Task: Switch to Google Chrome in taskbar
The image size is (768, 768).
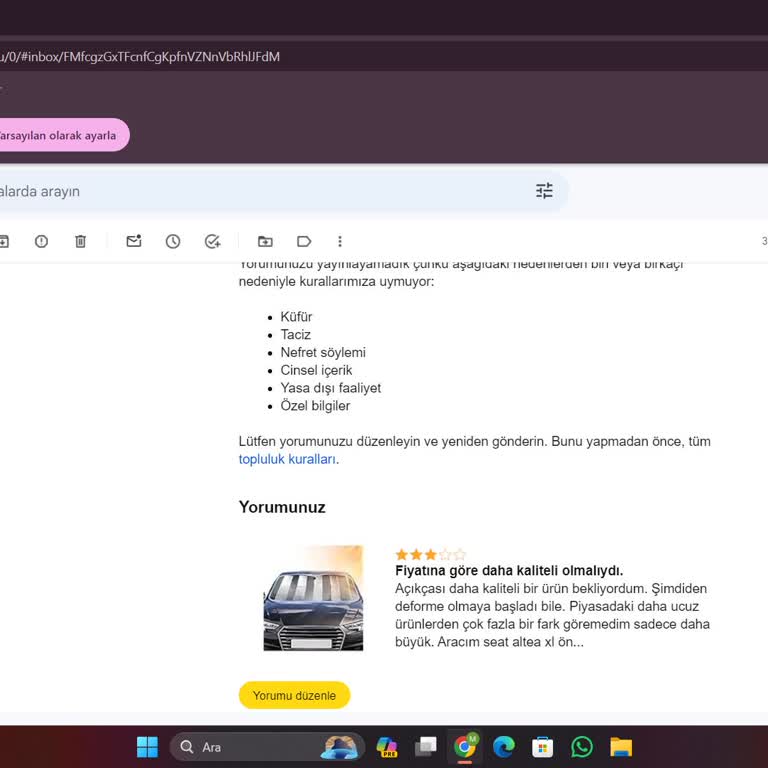Action: 465,747
